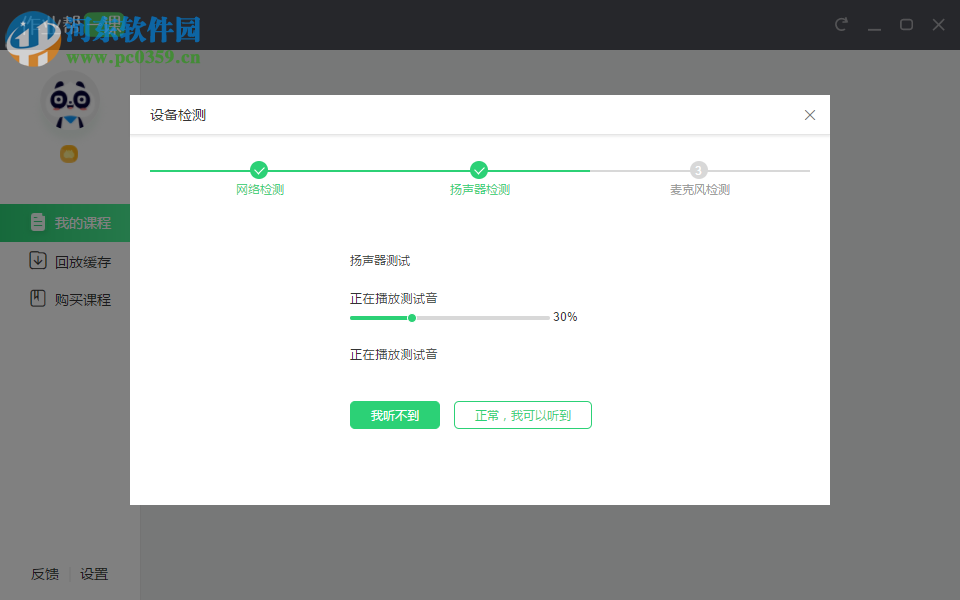Image resolution: width=960 pixels, height=600 pixels.
Task: Click 正常，我可以听到 to confirm audio
Action: pos(522,414)
